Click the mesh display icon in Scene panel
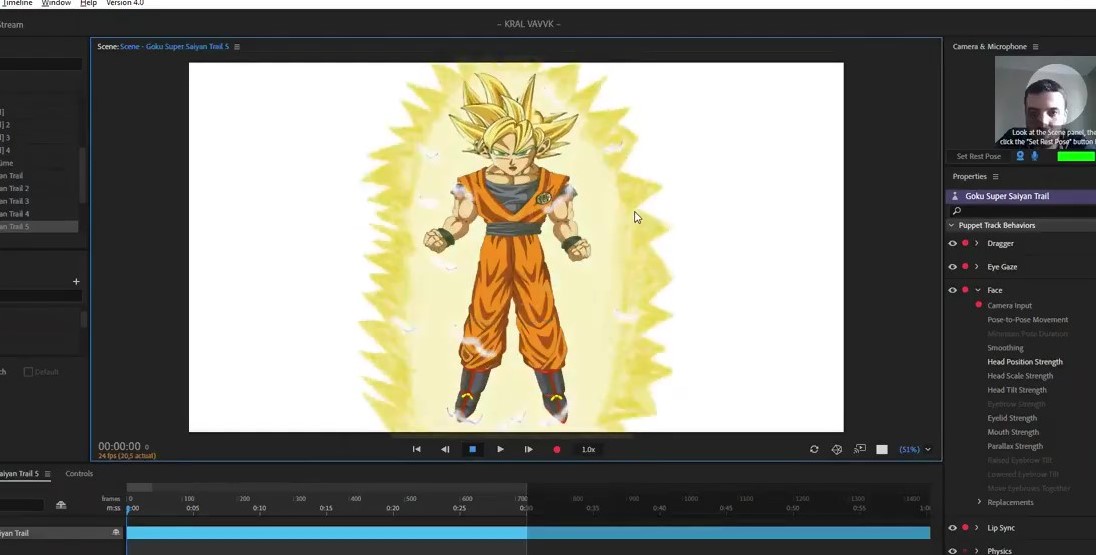The image size is (1096, 555). [x=837, y=449]
